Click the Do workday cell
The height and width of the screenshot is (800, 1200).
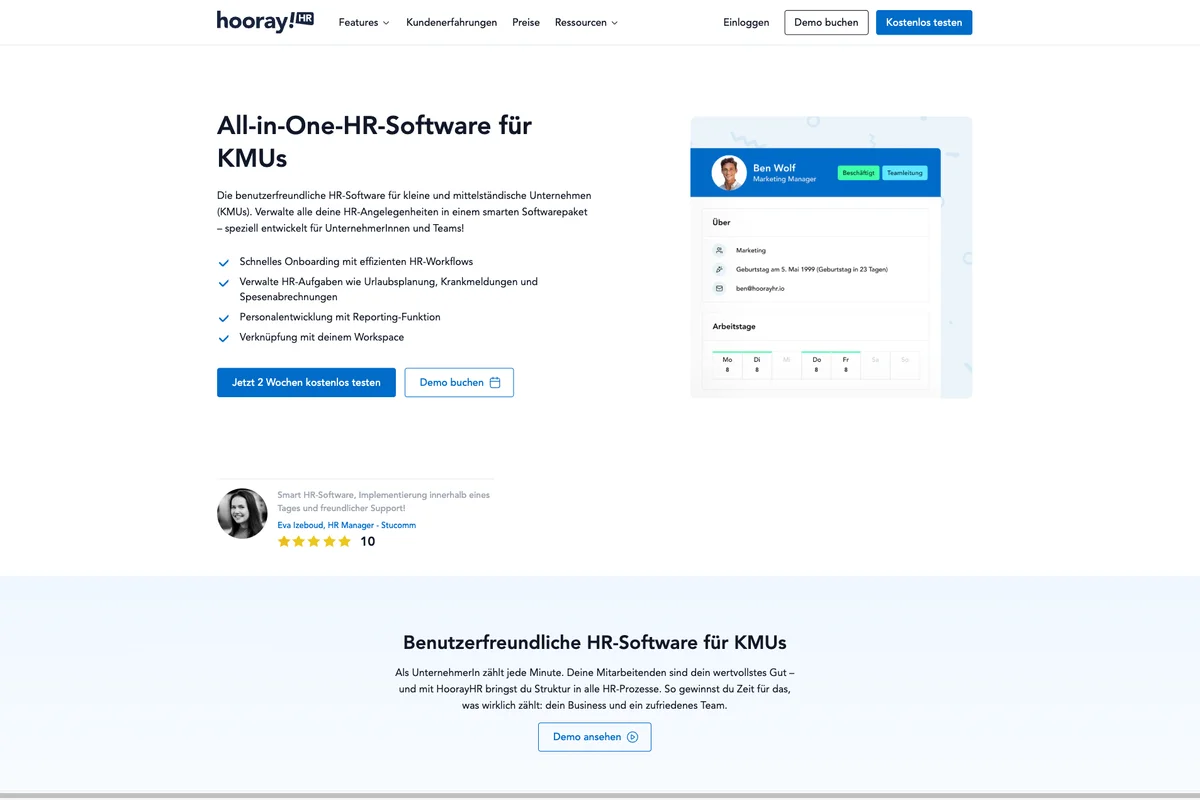click(x=816, y=364)
